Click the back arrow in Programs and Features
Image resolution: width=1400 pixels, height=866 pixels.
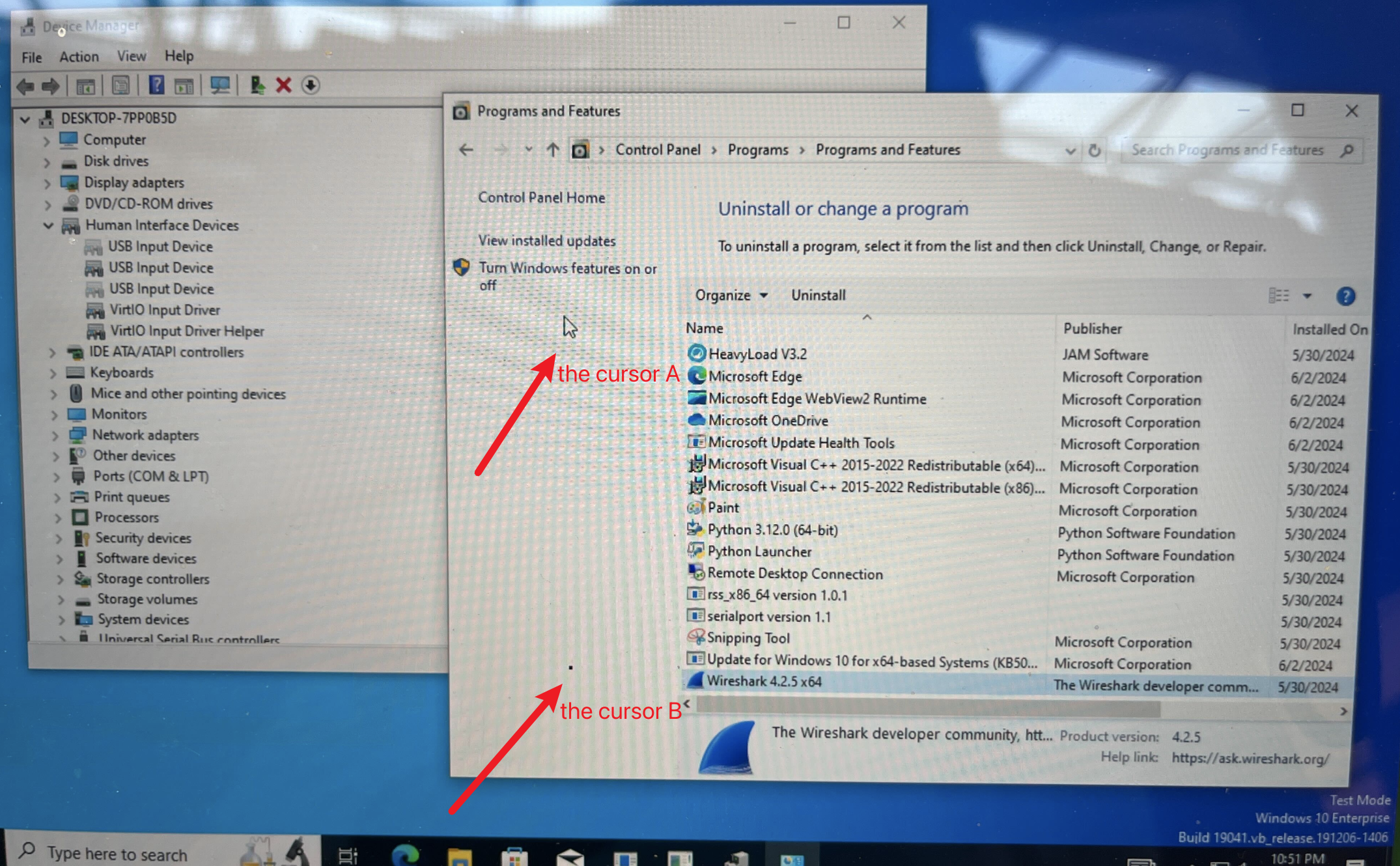coord(466,150)
